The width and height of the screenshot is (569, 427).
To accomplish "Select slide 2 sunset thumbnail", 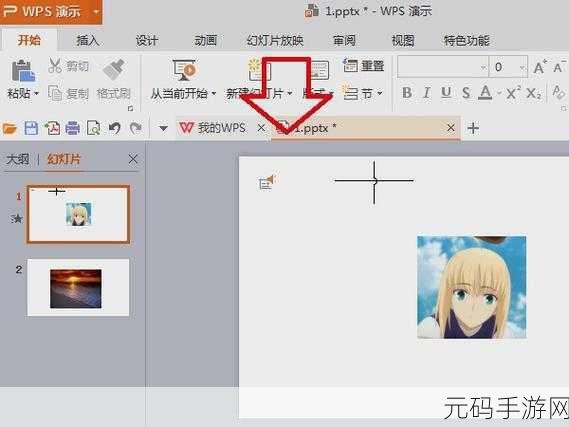I will point(78,287).
